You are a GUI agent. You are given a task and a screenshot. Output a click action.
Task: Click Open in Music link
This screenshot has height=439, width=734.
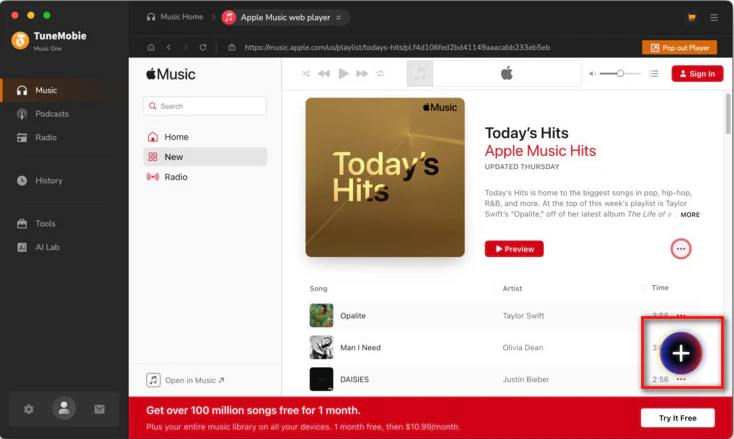(x=185, y=380)
